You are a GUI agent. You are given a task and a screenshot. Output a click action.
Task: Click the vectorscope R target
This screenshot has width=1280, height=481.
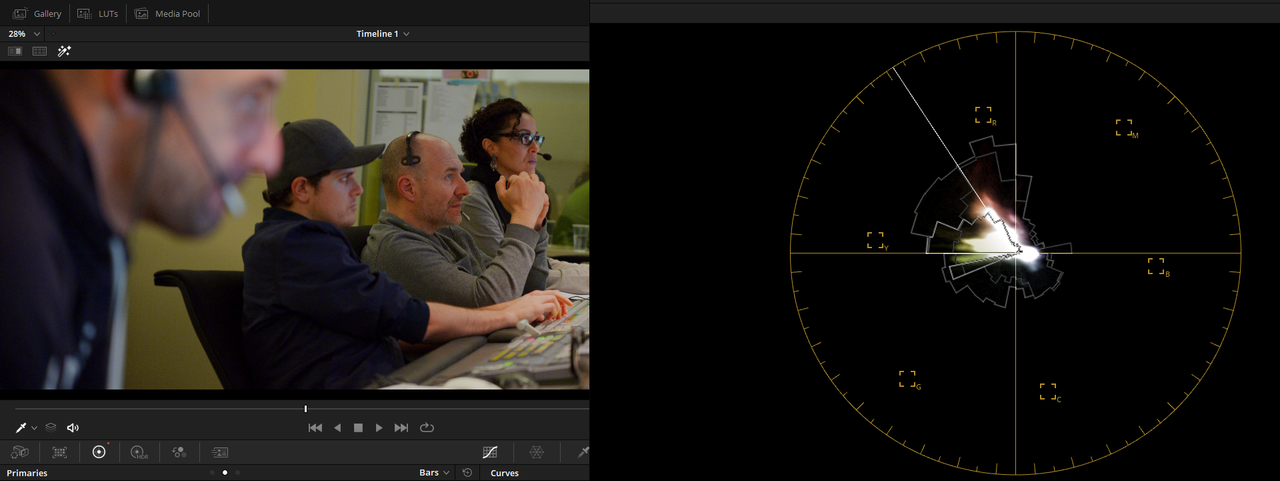click(x=984, y=115)
